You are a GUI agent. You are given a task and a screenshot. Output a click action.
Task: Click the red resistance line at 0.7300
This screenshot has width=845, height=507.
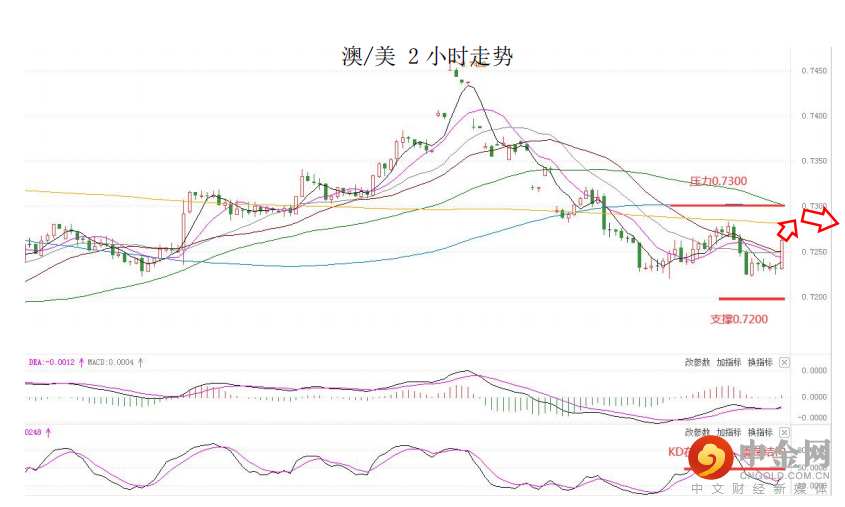pyautogui.click(x=726, y=205)
